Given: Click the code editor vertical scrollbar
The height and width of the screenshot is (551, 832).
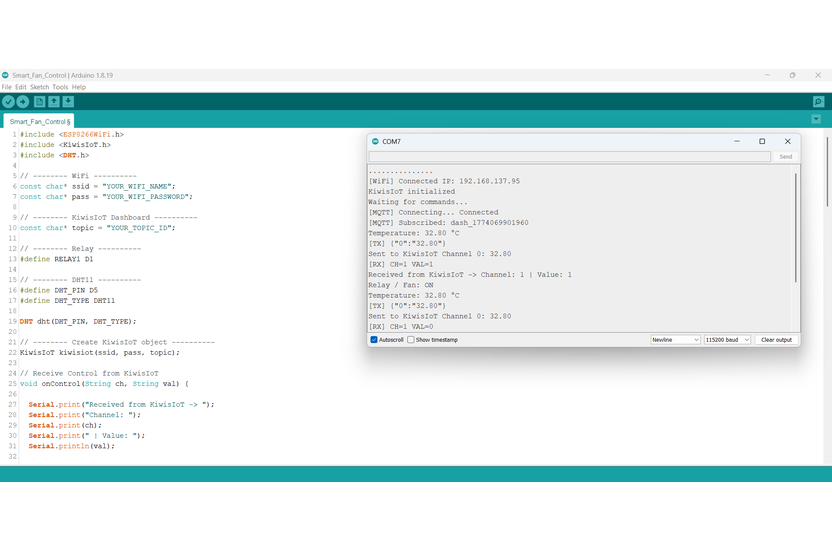Looking at the screenshot, I should pos(827,171).
